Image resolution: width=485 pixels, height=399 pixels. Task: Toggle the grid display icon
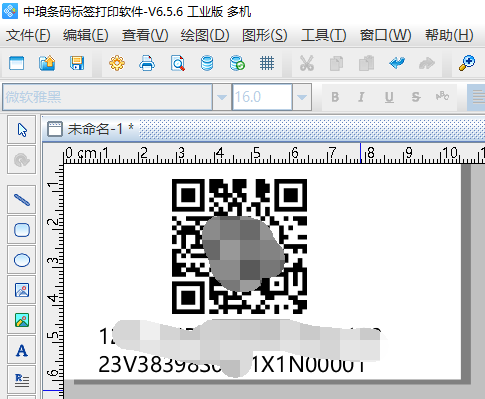click(x=267, y=63)
